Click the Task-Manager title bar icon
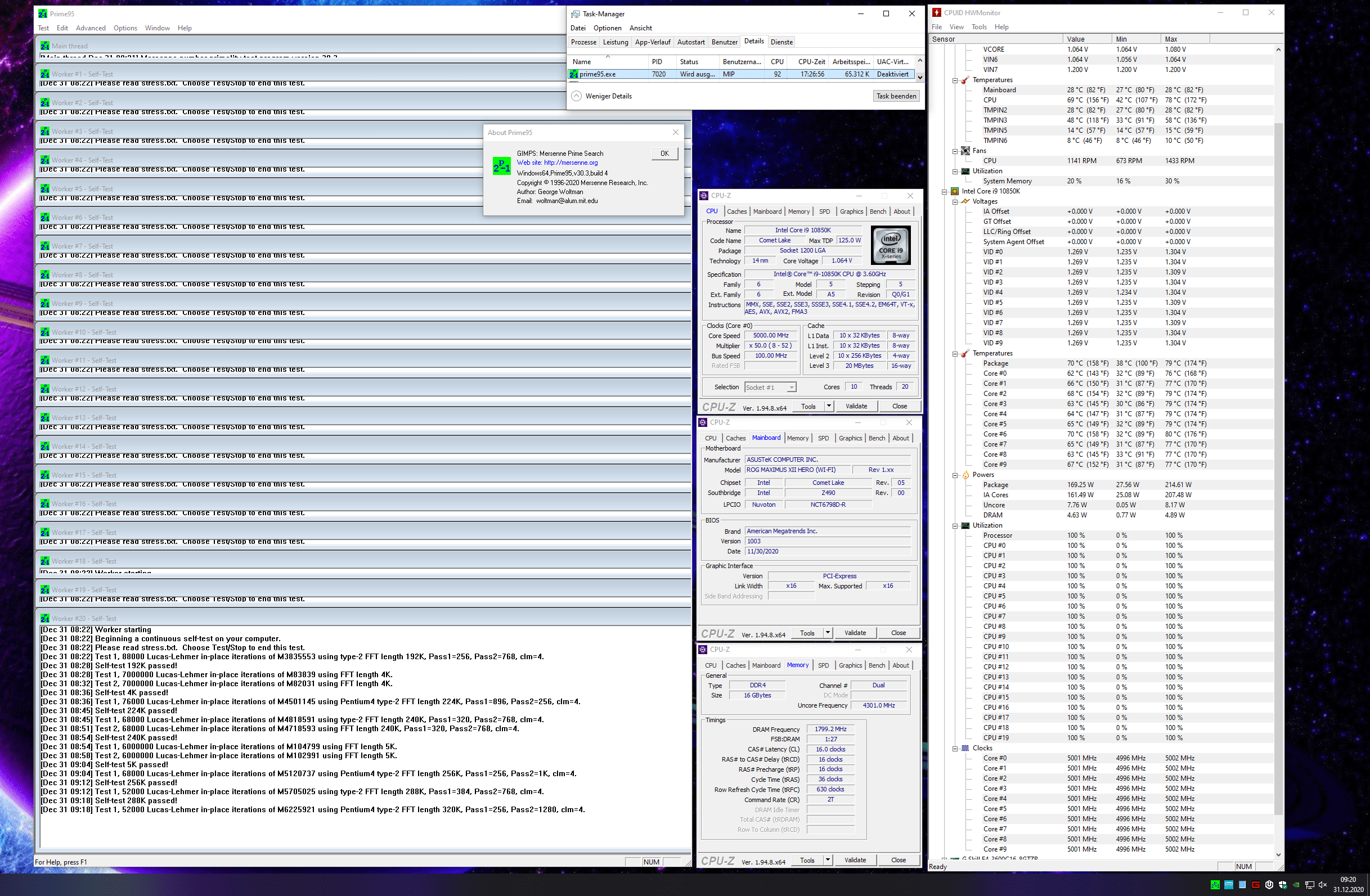 point(575,14)
